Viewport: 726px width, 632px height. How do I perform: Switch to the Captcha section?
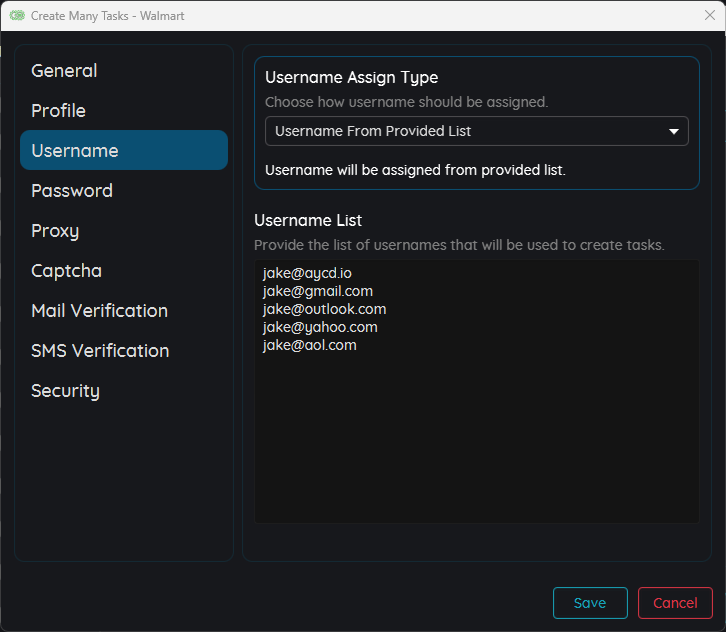(x=66, y=271)
